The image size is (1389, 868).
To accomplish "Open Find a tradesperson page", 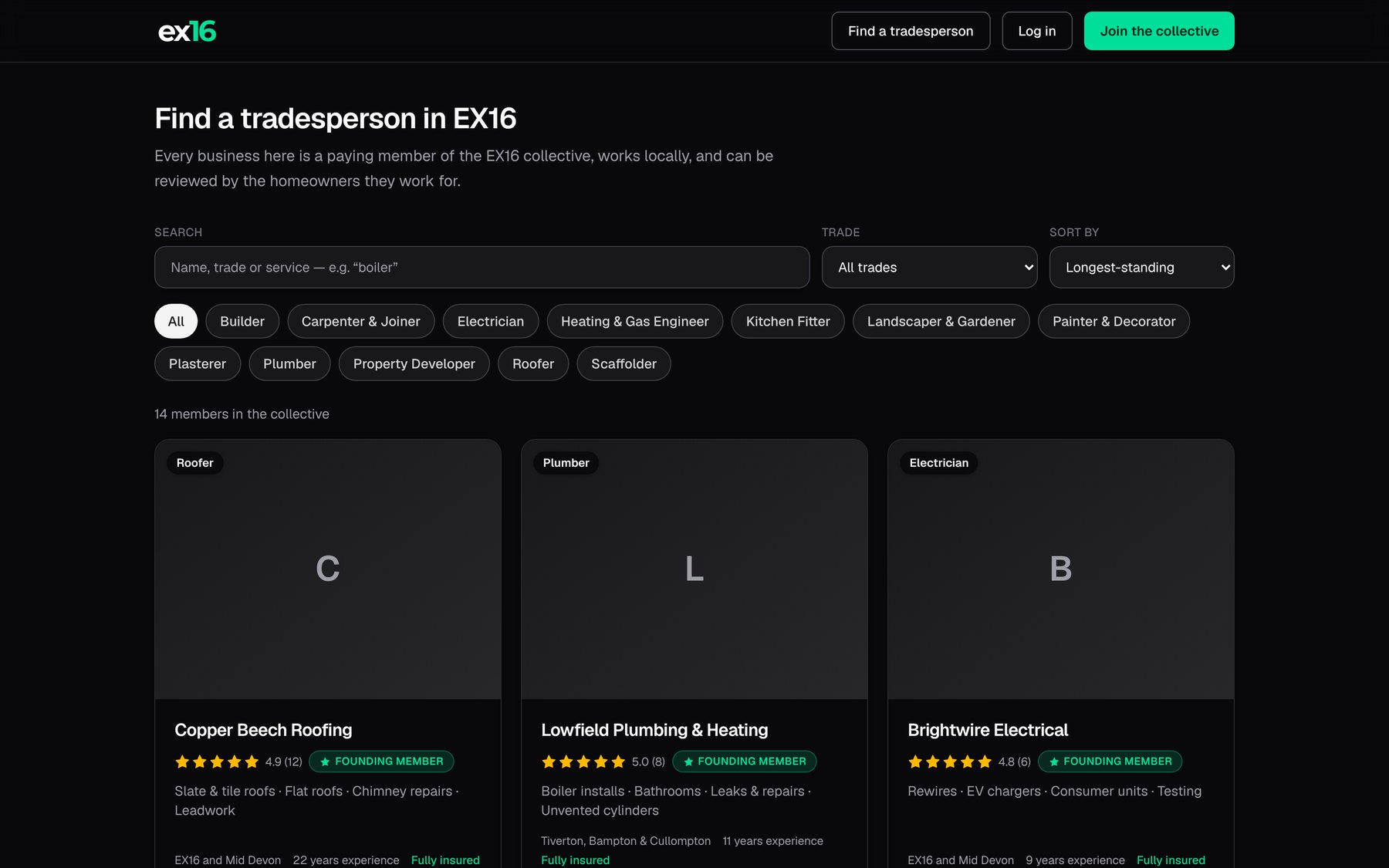I will pyautogui.click(x=911, y=31).
